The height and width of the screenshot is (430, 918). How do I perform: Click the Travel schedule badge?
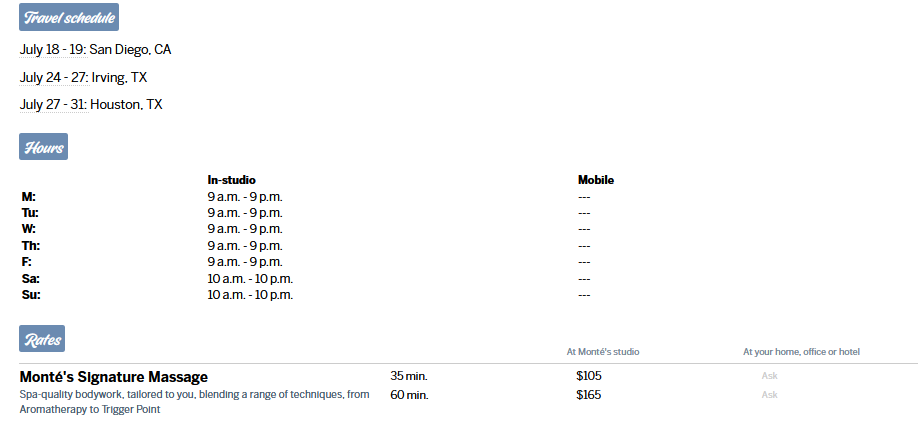pos(69,17)
